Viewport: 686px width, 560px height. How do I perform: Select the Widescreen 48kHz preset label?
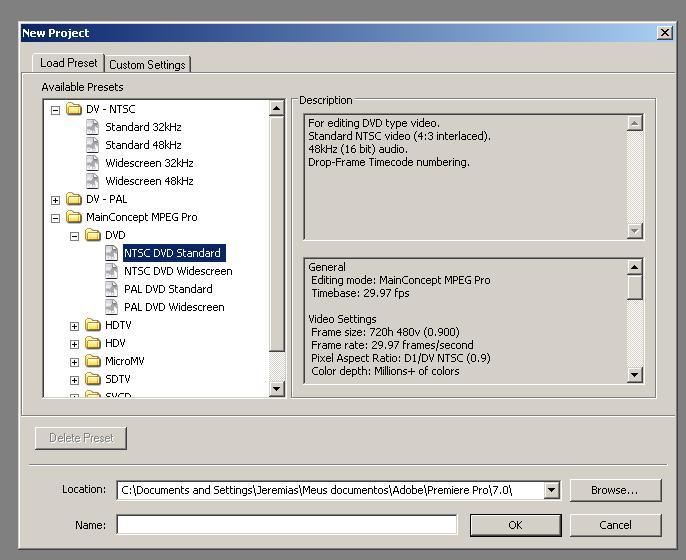(149, 181)
